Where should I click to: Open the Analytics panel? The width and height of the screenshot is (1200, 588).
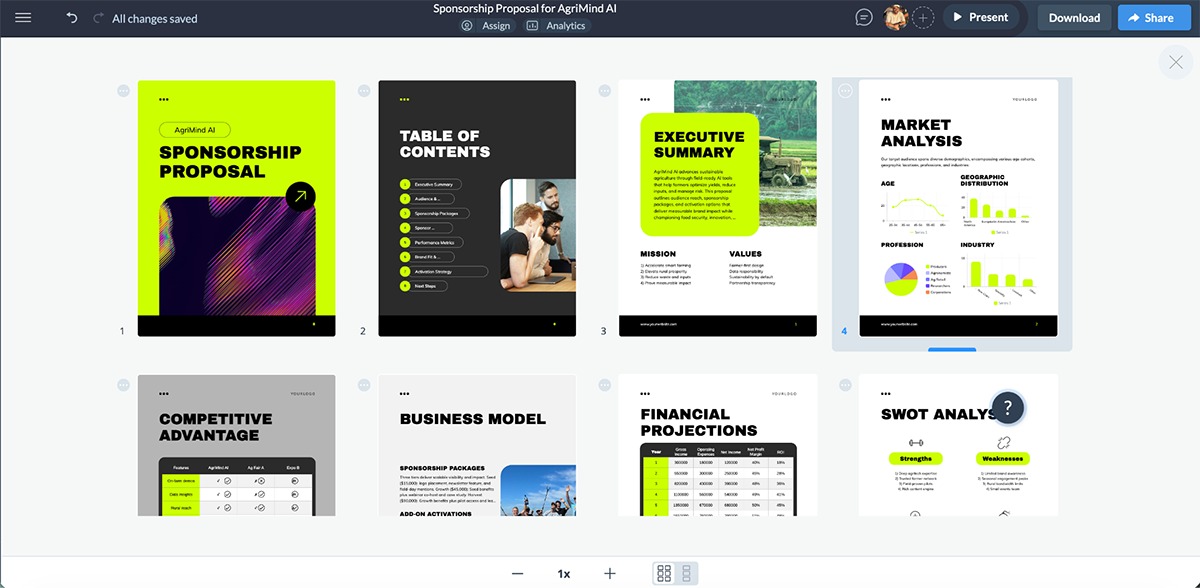click(x=557, y=26)
